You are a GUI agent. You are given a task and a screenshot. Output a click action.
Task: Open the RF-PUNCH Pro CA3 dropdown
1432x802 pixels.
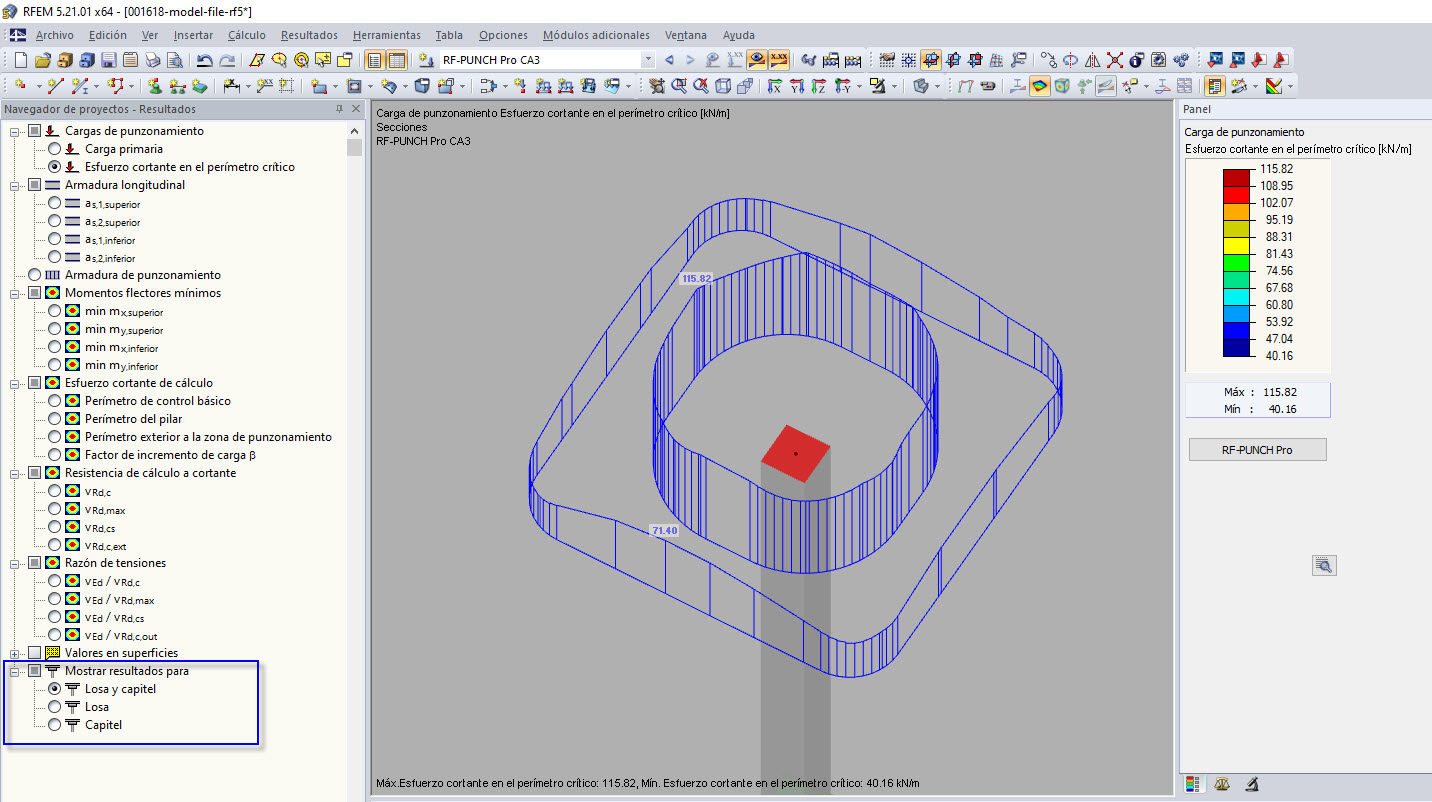(647, 60)
